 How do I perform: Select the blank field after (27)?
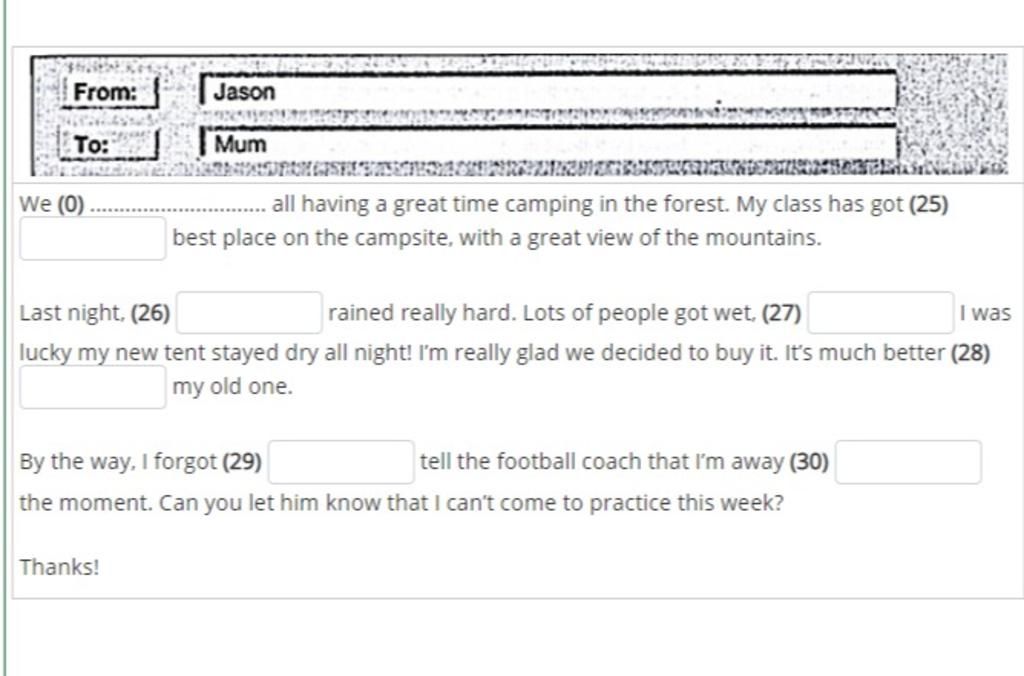[880, 313]
